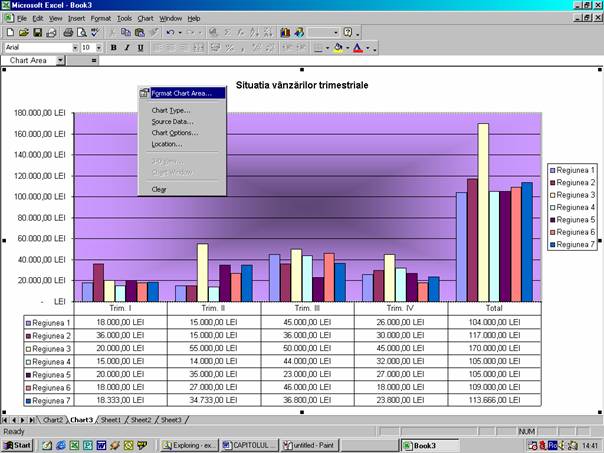Toggle Italic formatting button
The height and width of the screenshot is (453, 604).
pos(127,47)
